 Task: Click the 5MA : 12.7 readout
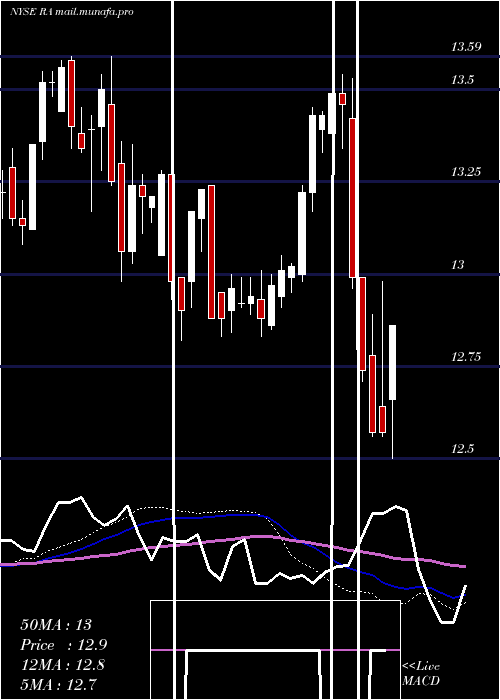(x=59, y=684)
